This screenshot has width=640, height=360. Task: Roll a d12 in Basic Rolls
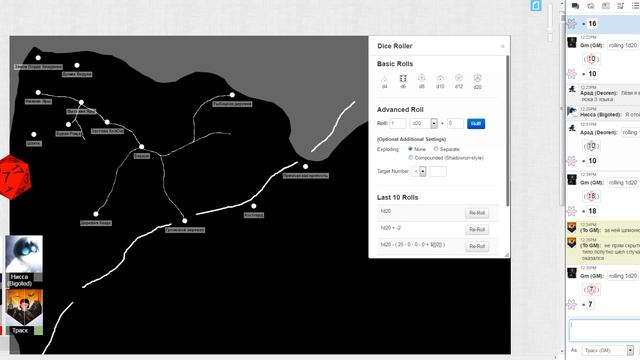459,81
